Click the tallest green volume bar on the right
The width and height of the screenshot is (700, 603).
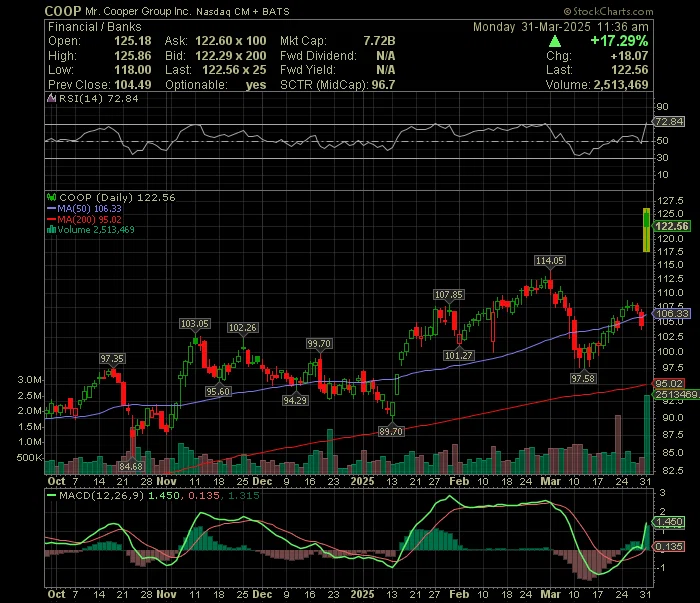click(x=647, y=434)
